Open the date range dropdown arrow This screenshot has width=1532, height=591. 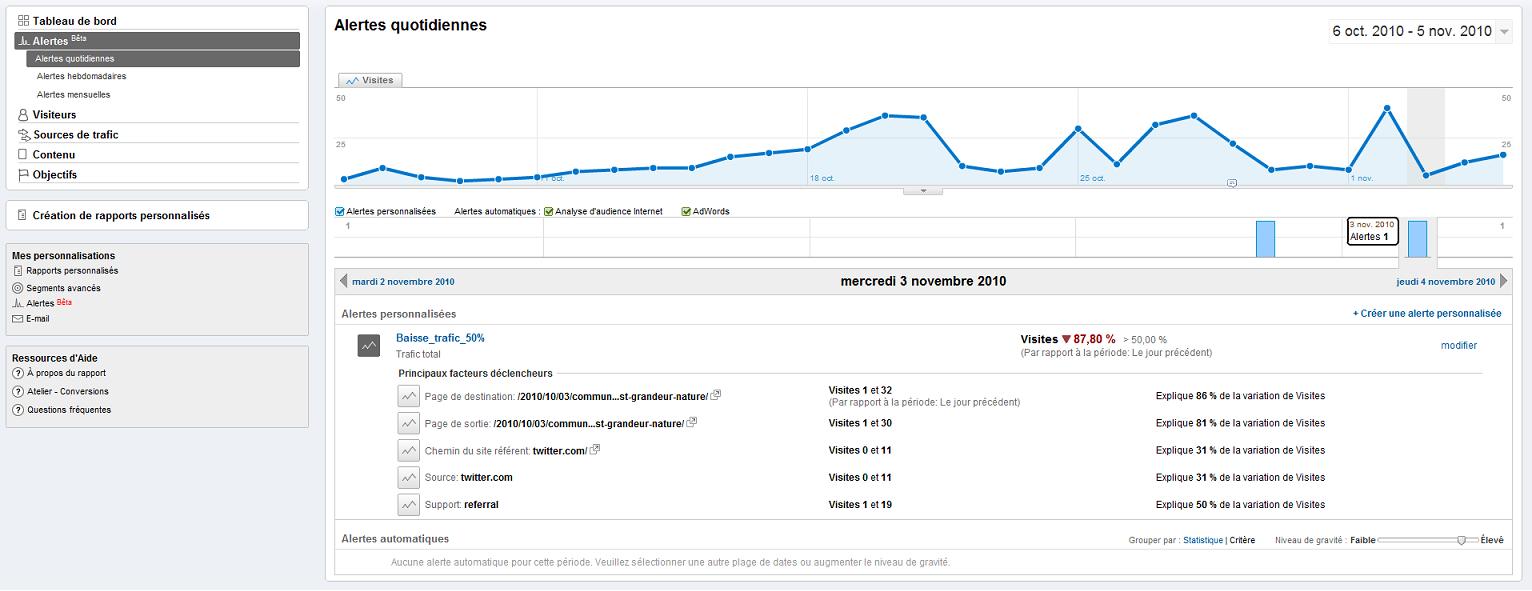click(x=1505, y=32)
